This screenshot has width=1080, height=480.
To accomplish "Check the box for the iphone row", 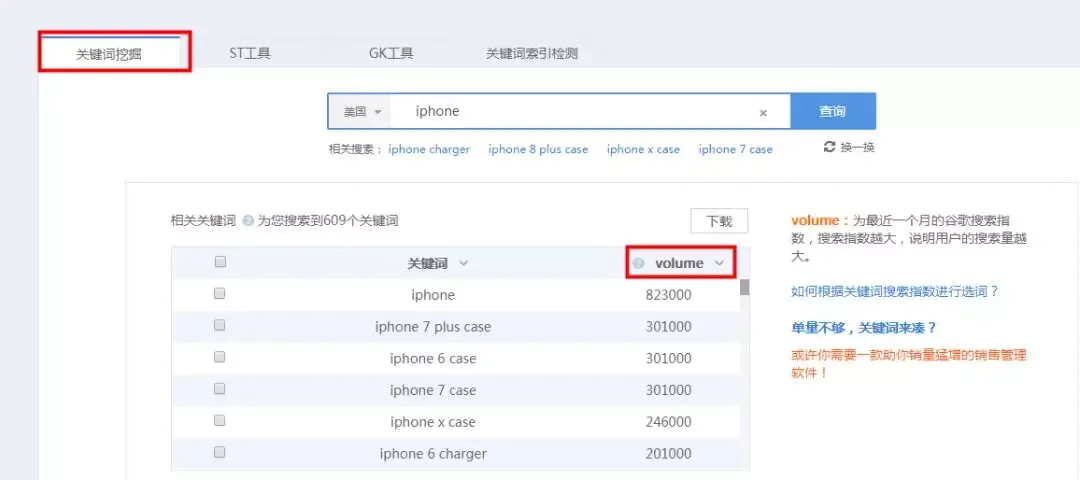I will pyautogui.click(x=220, y=293).
